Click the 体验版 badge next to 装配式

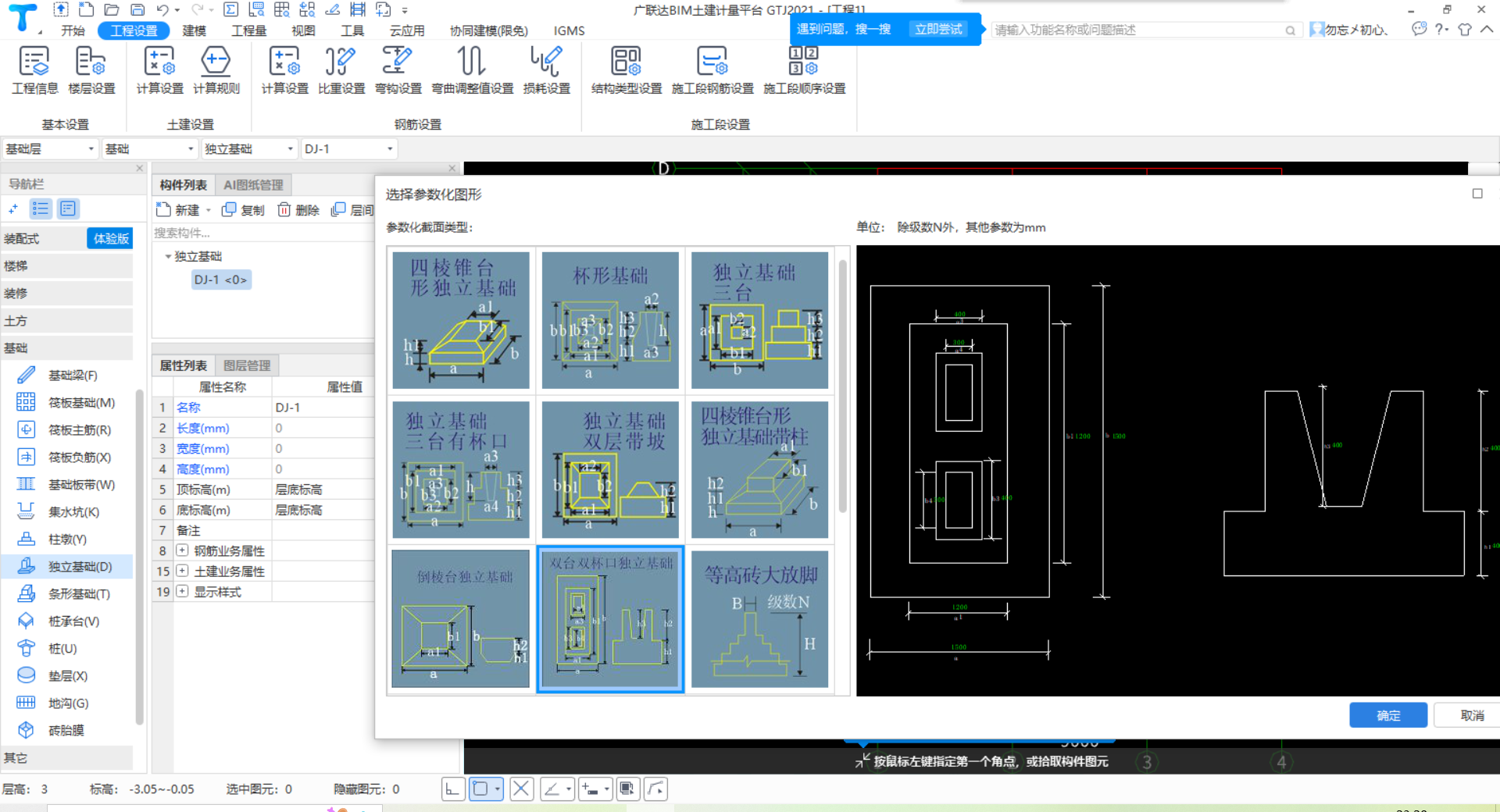pyautogui.click(x=111, y=239)
